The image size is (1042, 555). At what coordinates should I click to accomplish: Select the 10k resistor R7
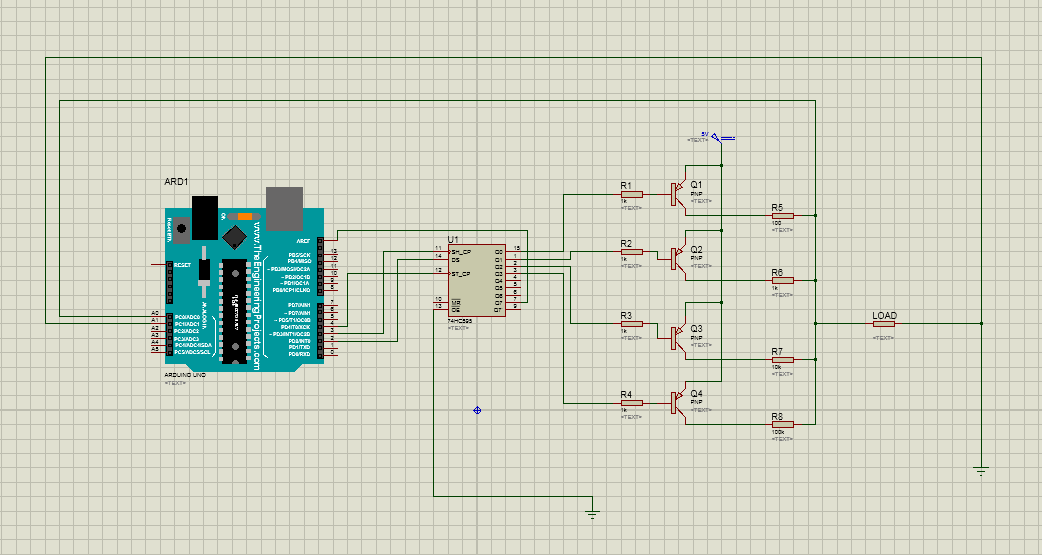781,359
